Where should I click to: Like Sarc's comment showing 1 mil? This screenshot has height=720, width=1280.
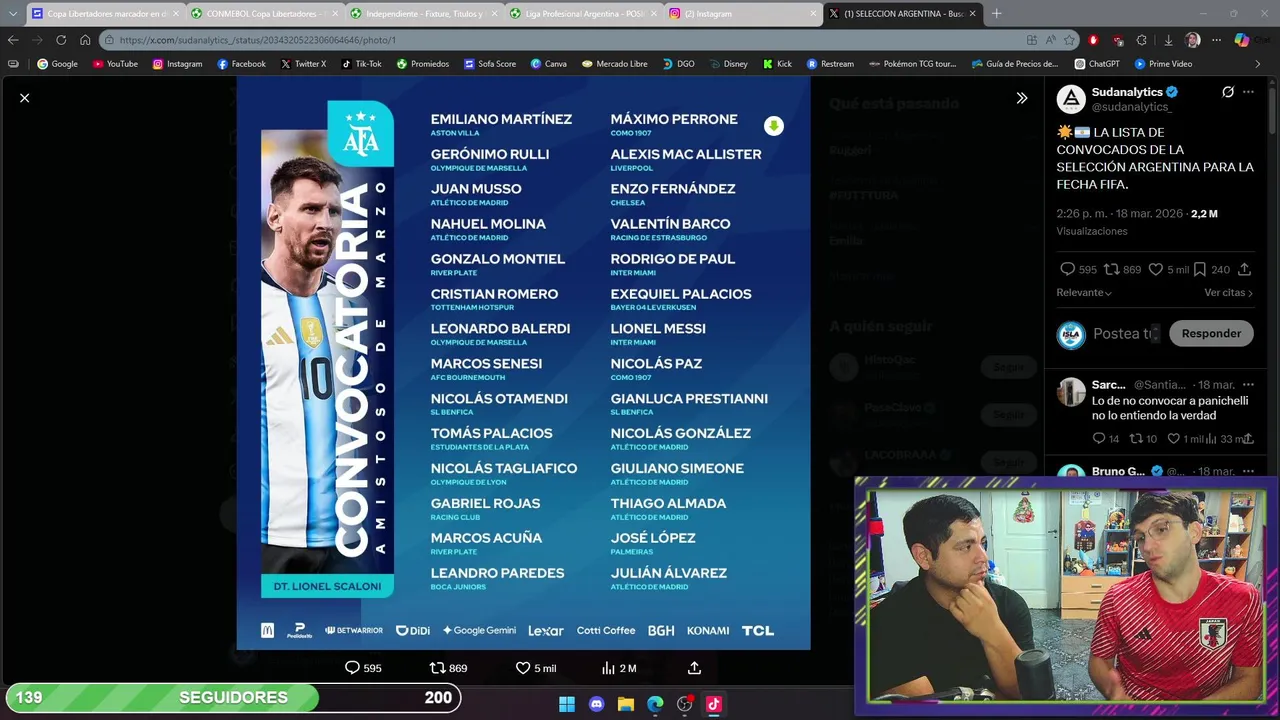click(1174, 439)
